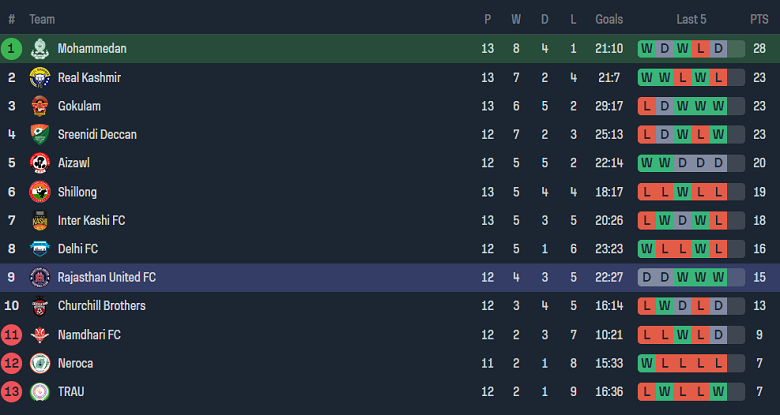Click the Real Kashmir team logo
This screenshot has height=415, width=780.
[40, 77]
